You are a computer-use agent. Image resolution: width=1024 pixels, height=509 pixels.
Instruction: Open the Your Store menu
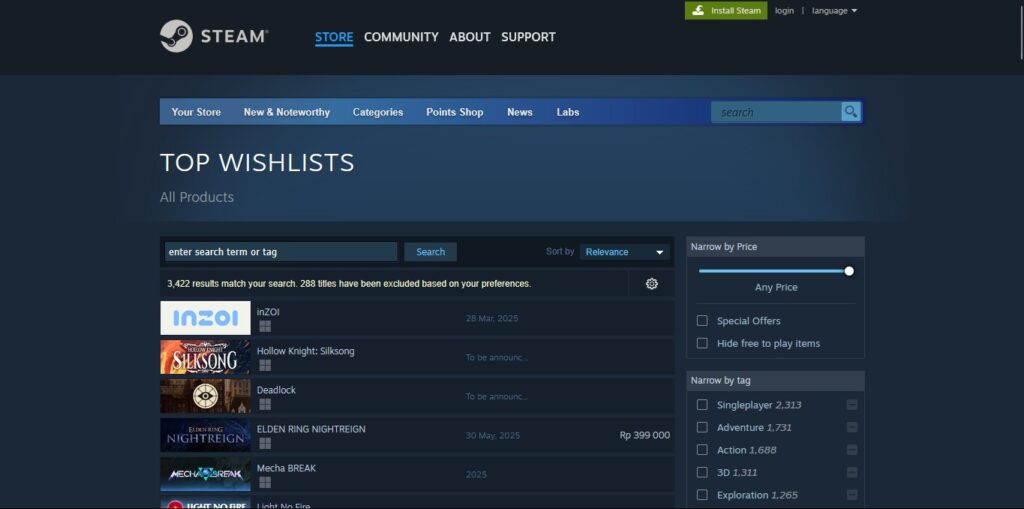pos(196,112)
